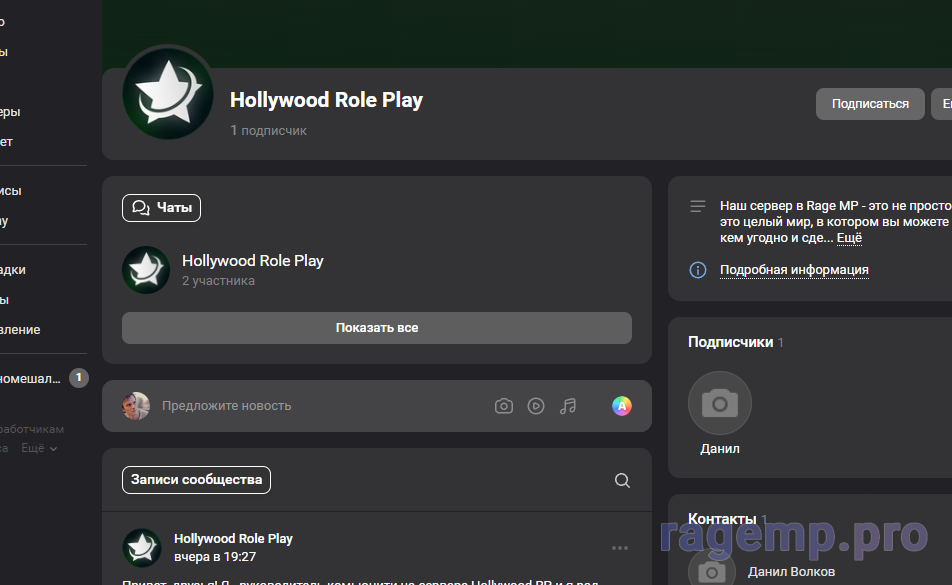Screen dimensions: 952x585
Task: Click the description lines icon
Action: coord(698,206)
